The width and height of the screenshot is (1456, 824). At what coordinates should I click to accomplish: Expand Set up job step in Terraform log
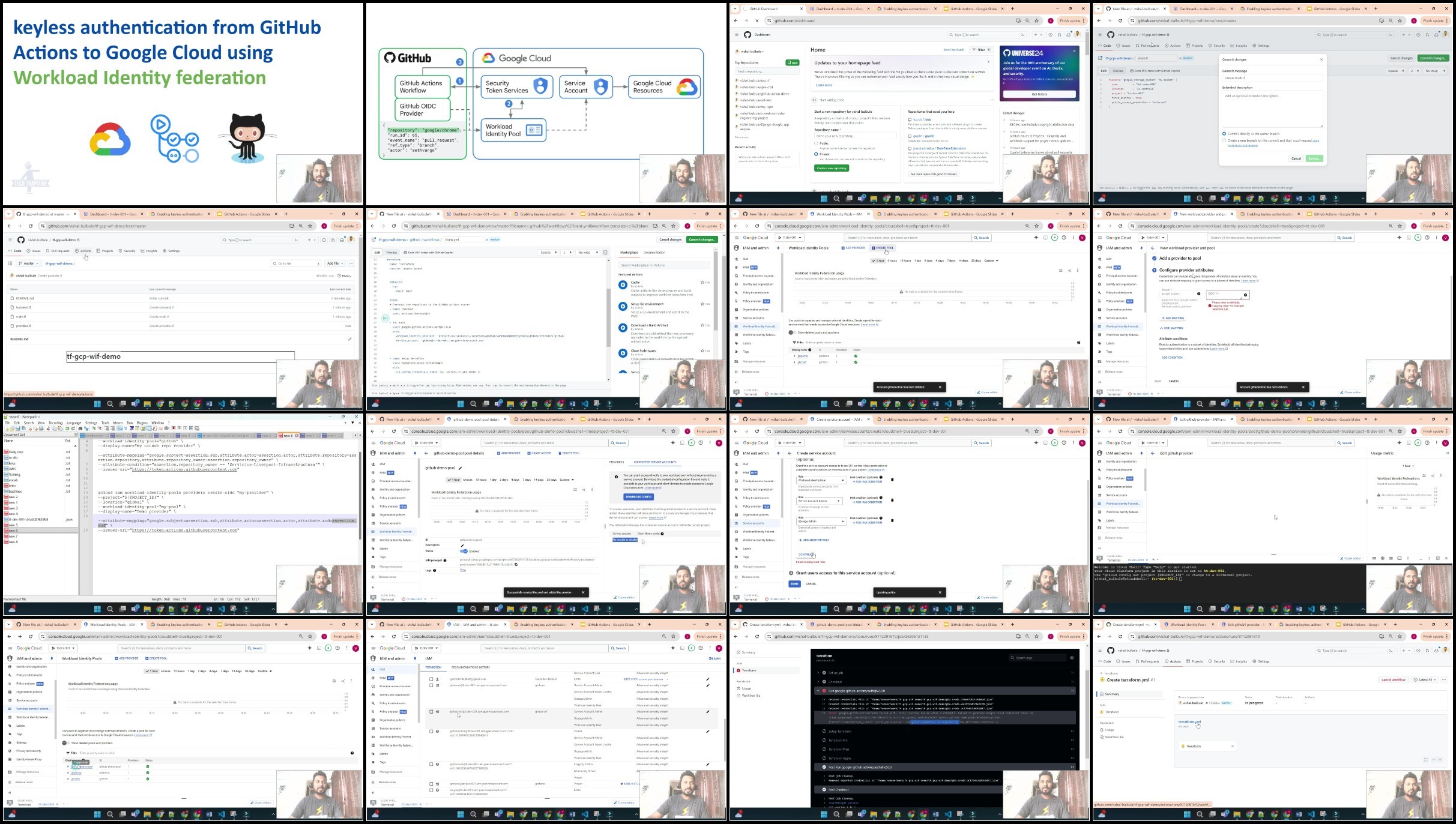click(x=818, y=673)
